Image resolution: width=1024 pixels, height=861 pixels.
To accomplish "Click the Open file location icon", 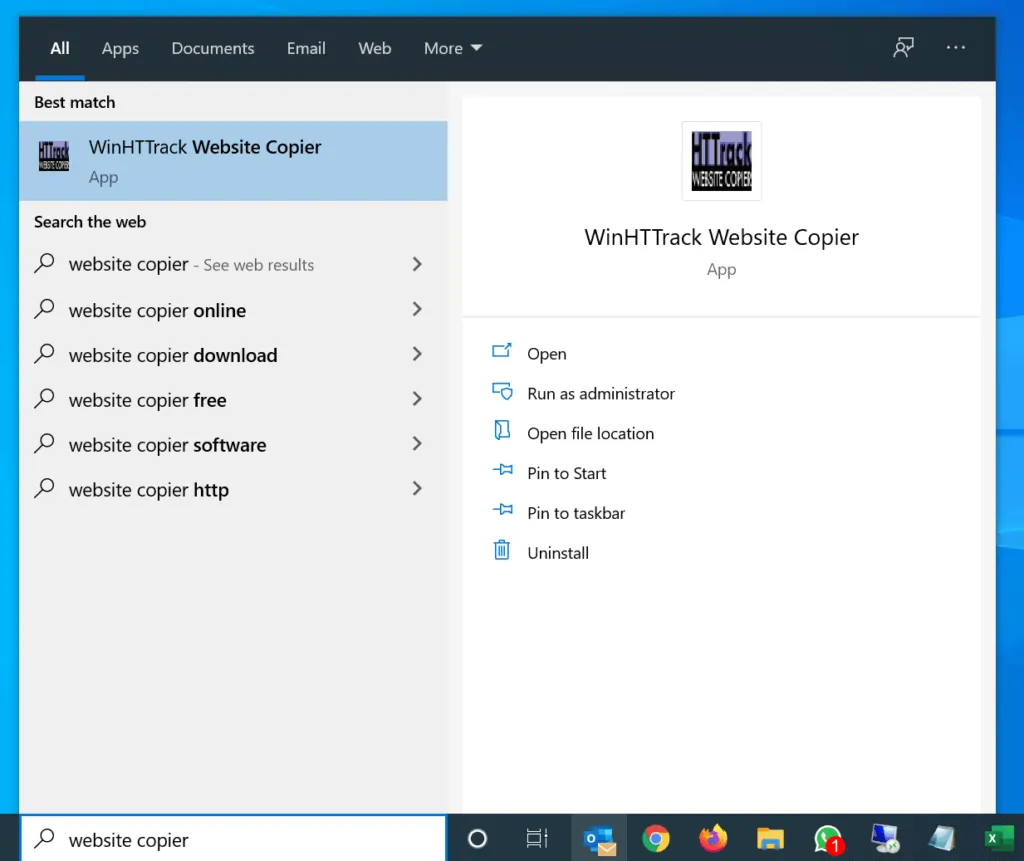I will [502, 430].
